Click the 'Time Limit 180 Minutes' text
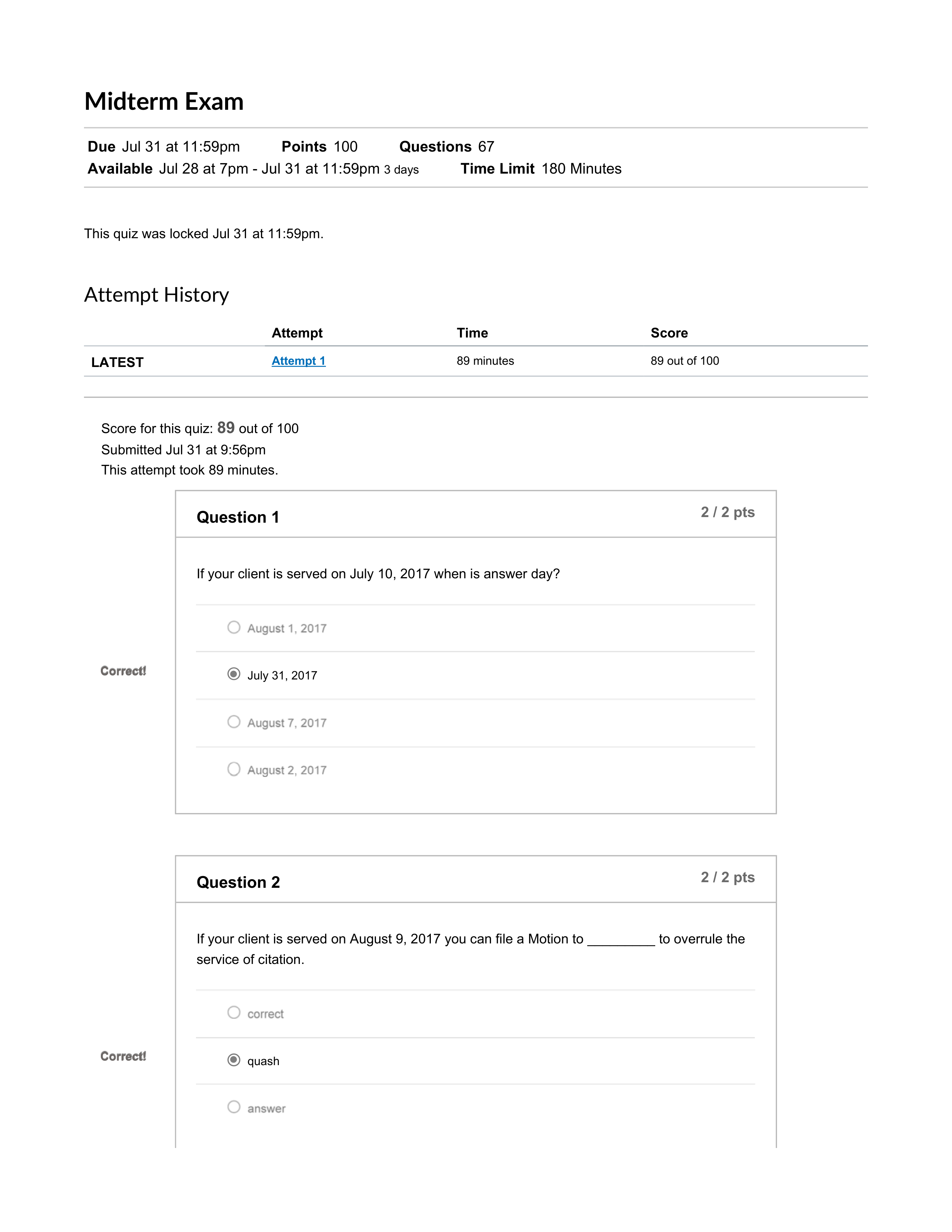Image resolution: width=952 pixels, height=1232 pixels. [541, 169]
